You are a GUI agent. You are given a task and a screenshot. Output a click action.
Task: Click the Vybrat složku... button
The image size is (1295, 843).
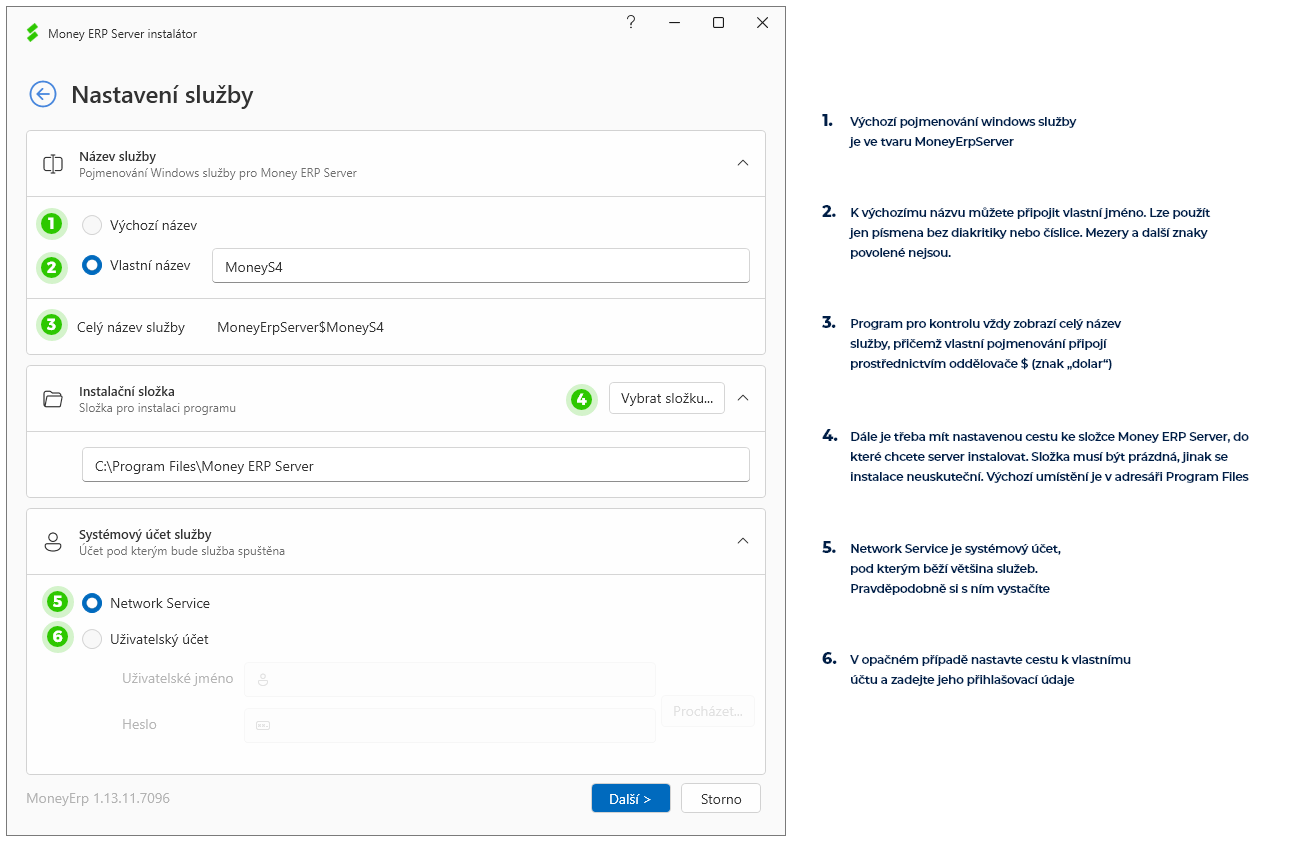pos(667,398)
